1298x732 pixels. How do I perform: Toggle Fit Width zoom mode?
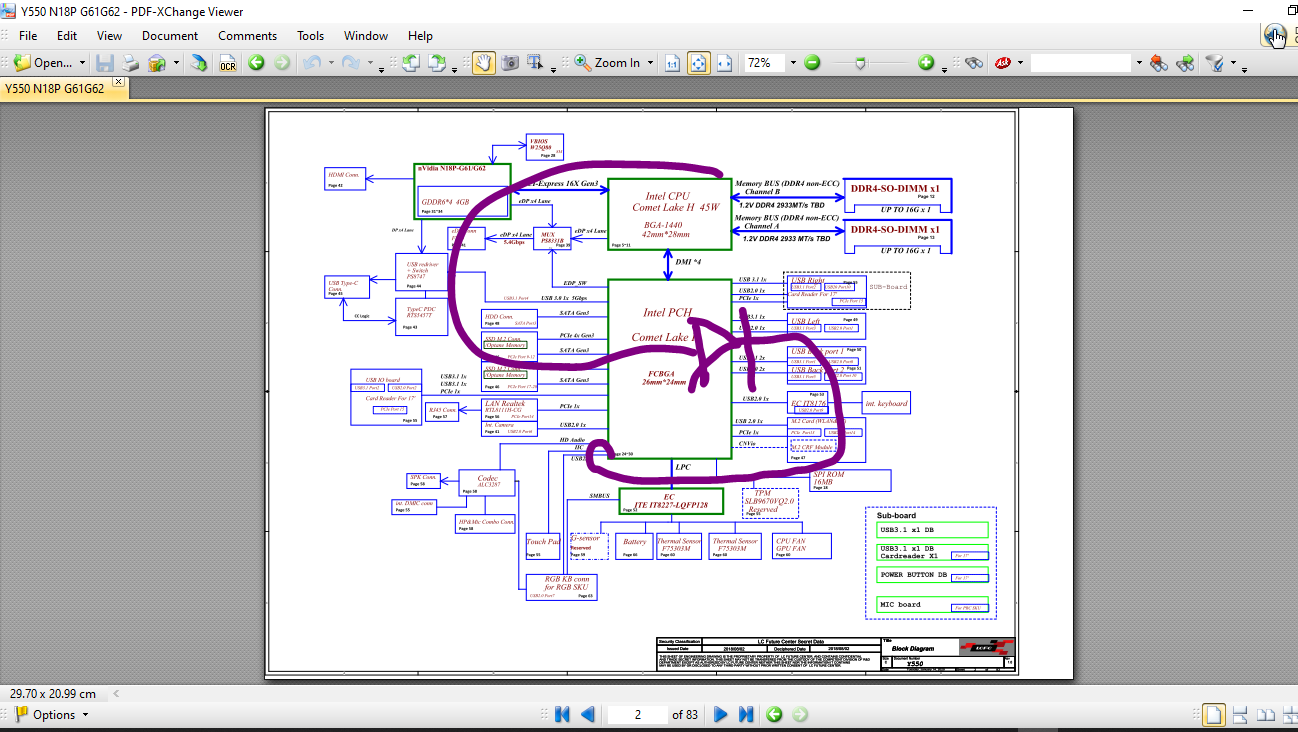724,63
